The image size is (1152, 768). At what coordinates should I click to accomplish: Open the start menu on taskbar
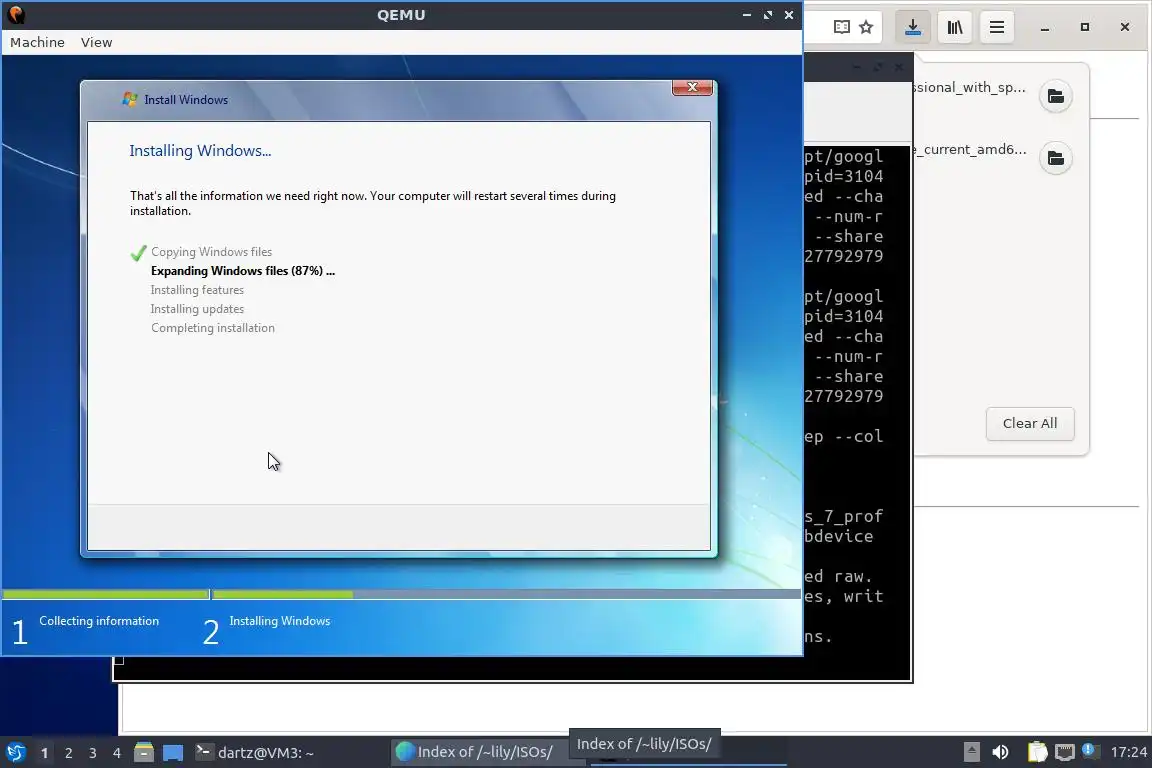15,753
